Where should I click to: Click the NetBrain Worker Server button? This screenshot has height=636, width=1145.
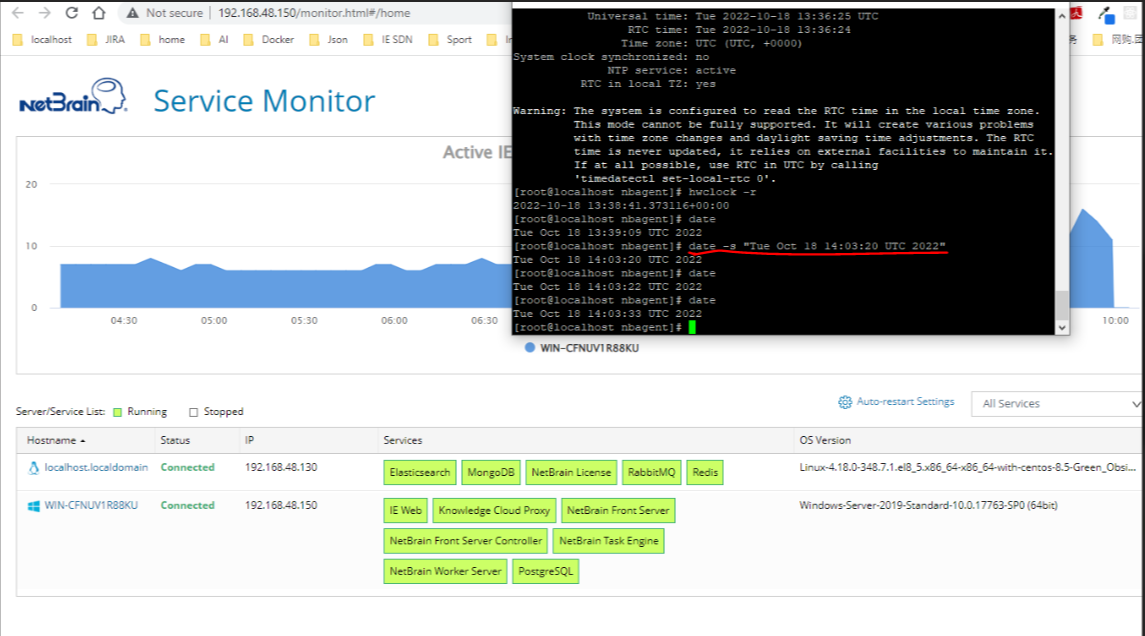pos(445,571)
